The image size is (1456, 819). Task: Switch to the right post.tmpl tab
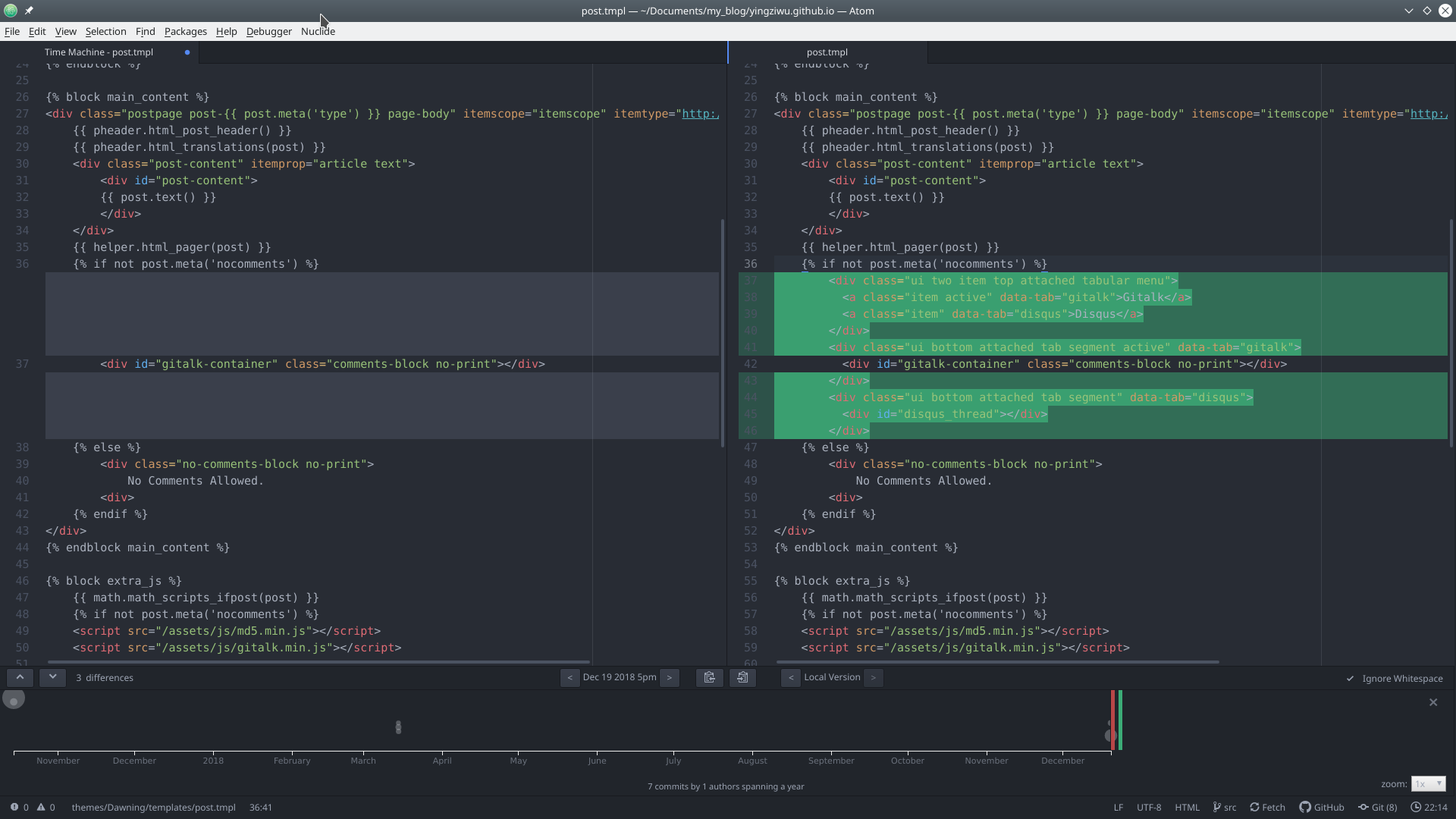[827, 52]
